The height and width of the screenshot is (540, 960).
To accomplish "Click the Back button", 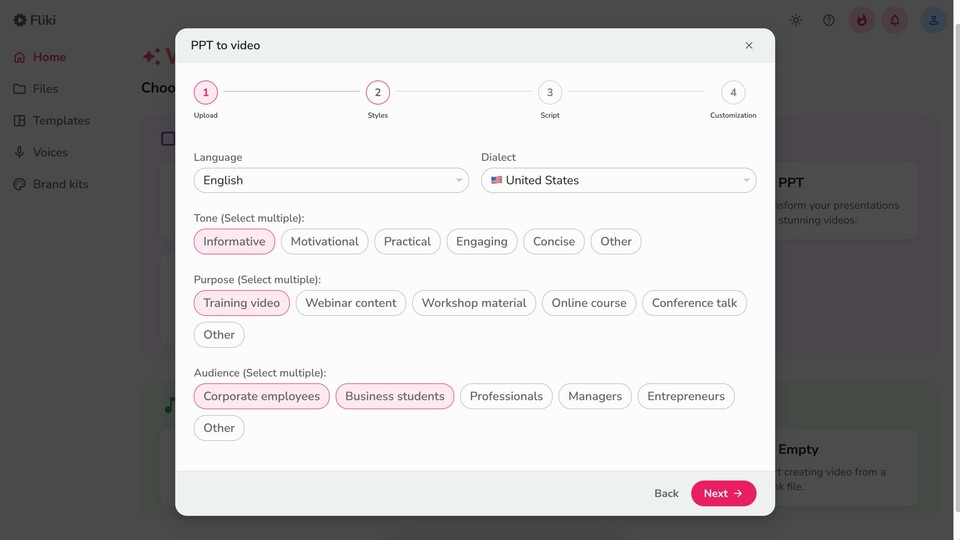I will click(x=666, y=493).
